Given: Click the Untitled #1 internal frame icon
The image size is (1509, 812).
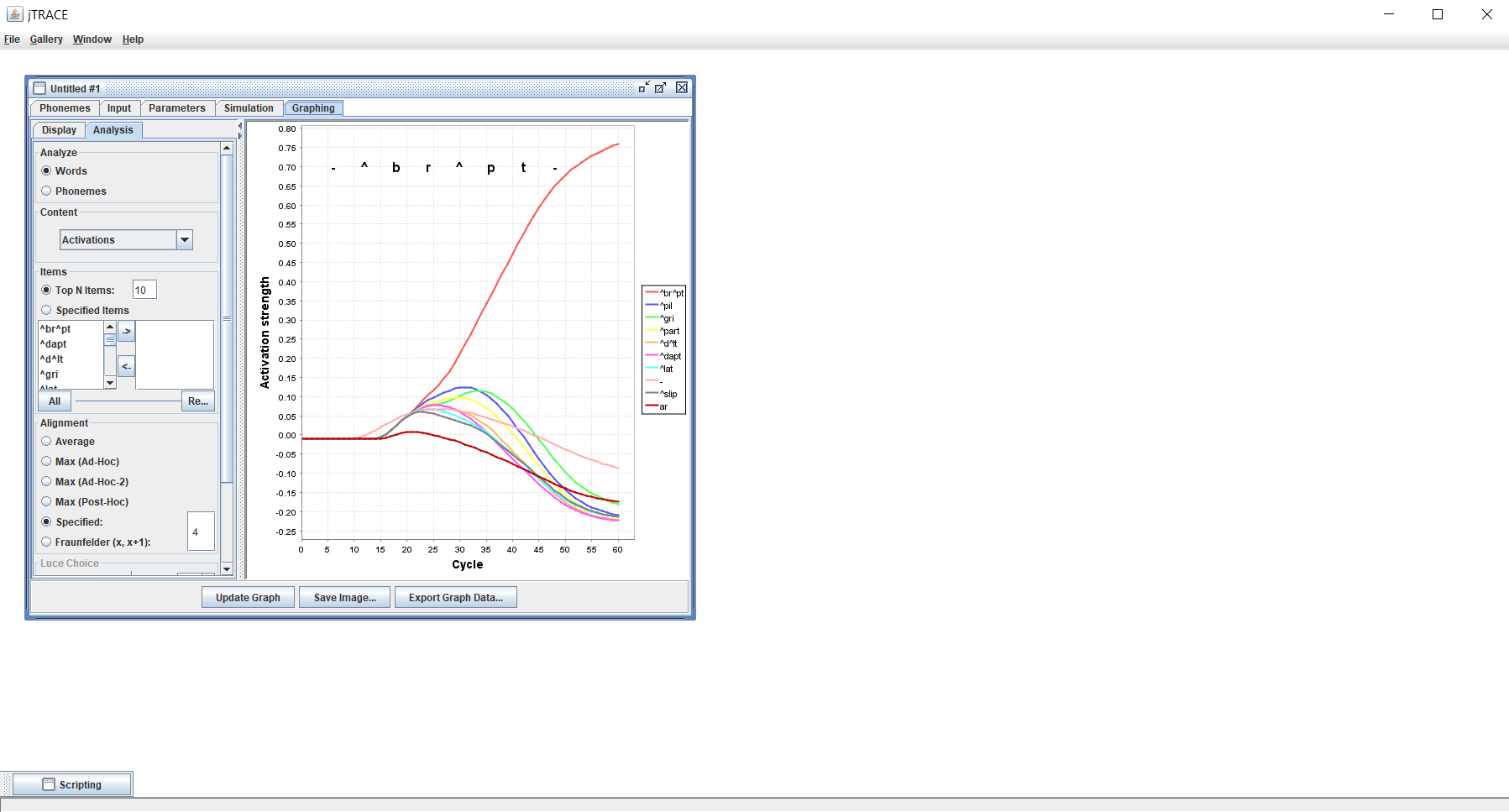Looking at the screenshot, I should point(39,88).
